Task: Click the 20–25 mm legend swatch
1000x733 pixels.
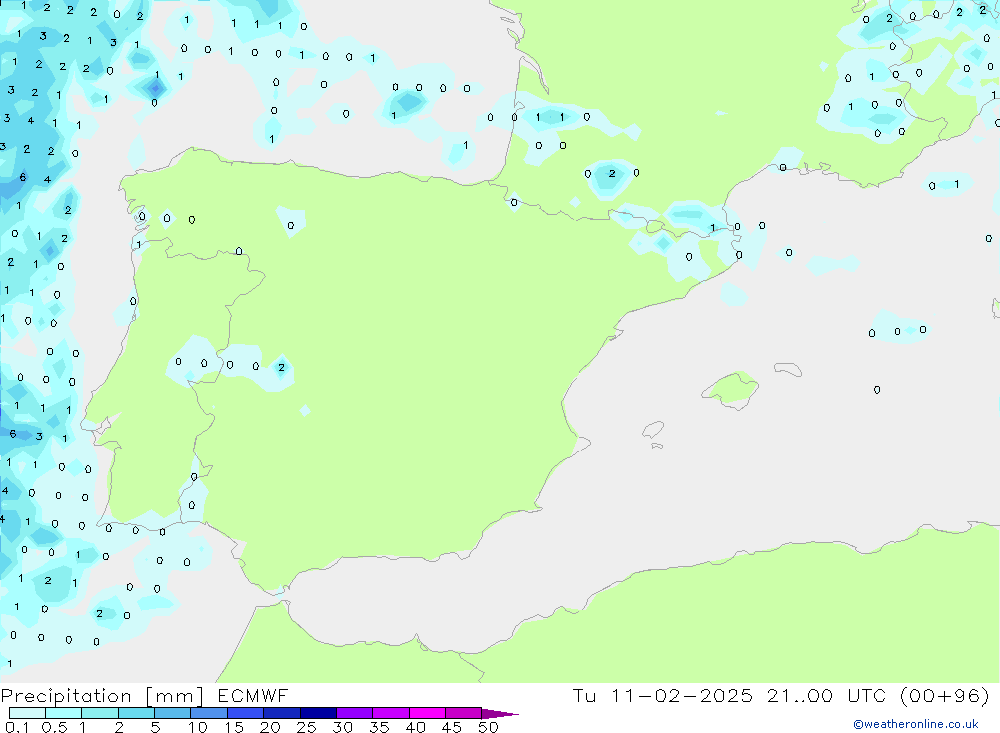Action: (282, 713)
